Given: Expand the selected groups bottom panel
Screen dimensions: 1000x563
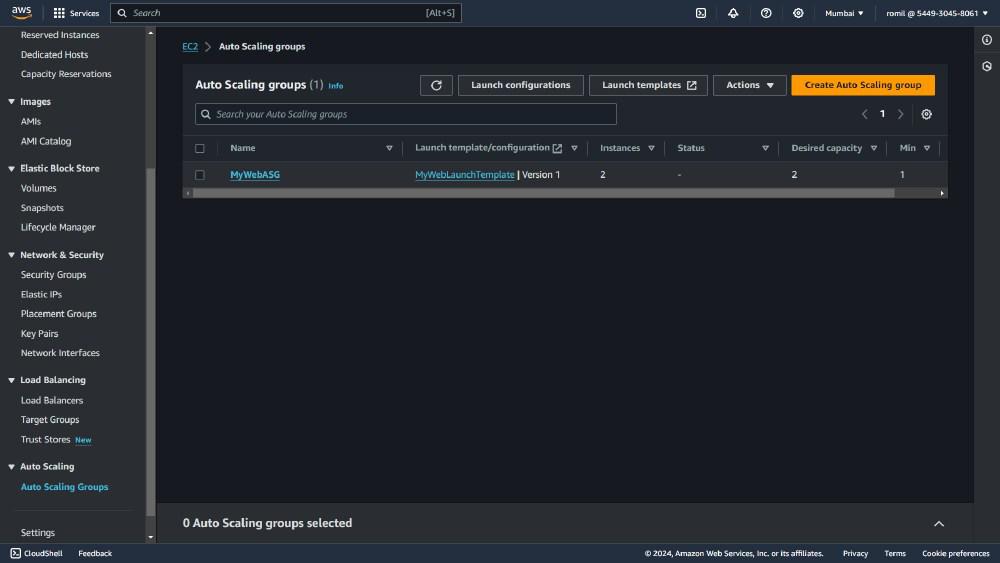Looking at the screenshot, I should point(939,523).
